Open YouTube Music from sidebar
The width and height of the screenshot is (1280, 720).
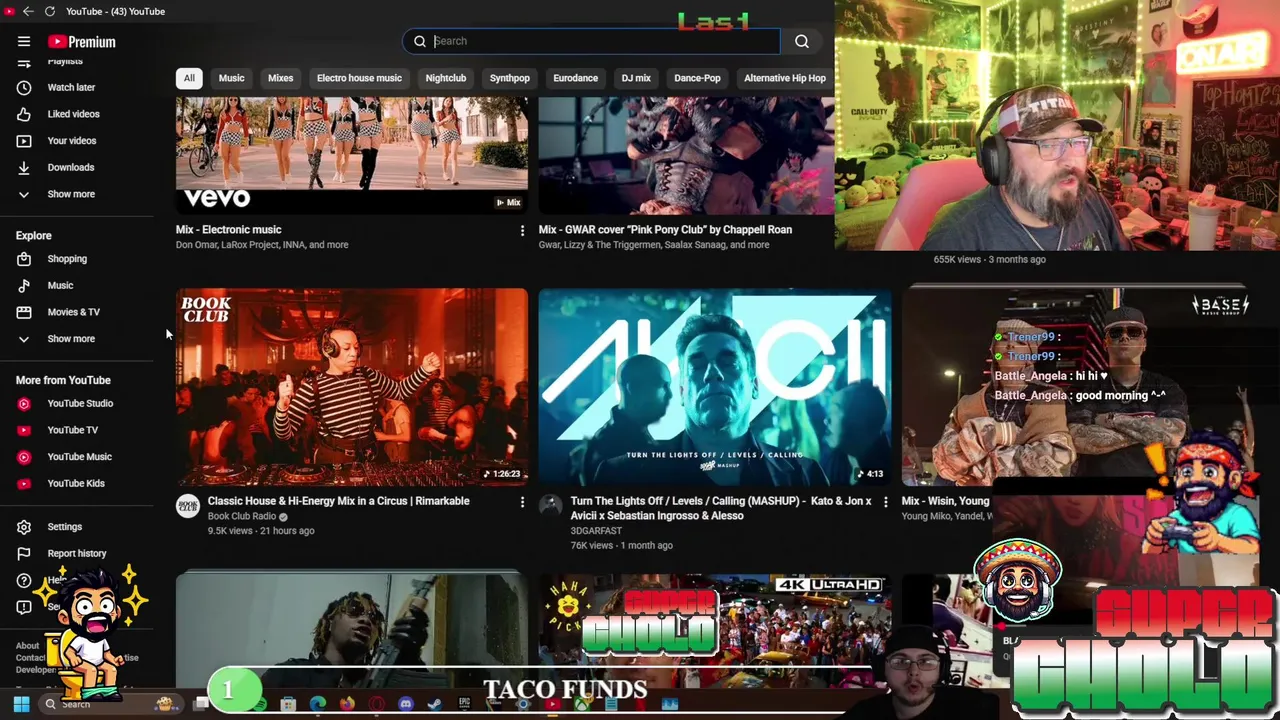pyautogui.click(x=77, y=457)
